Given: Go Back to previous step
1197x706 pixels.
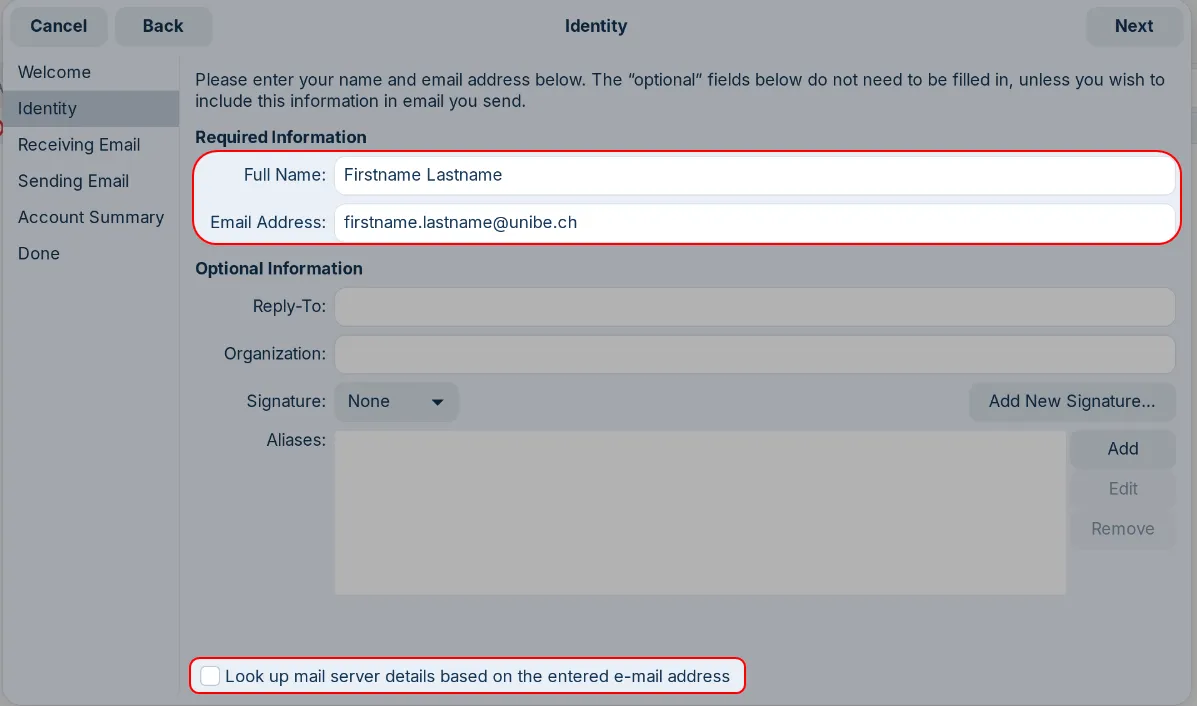Looking at the screenshot, I should coord(163,26).
